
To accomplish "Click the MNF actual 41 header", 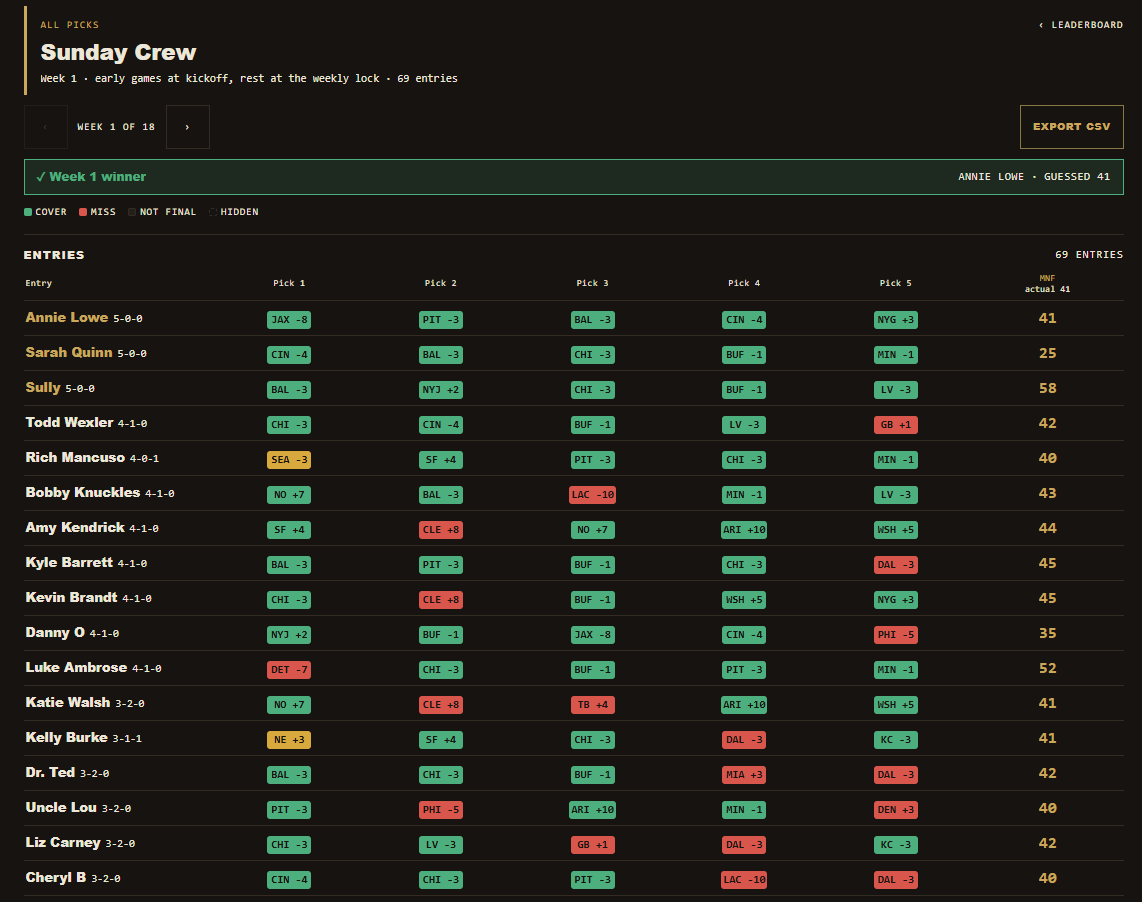I will pyautogui.click(x=1047, y=284).
